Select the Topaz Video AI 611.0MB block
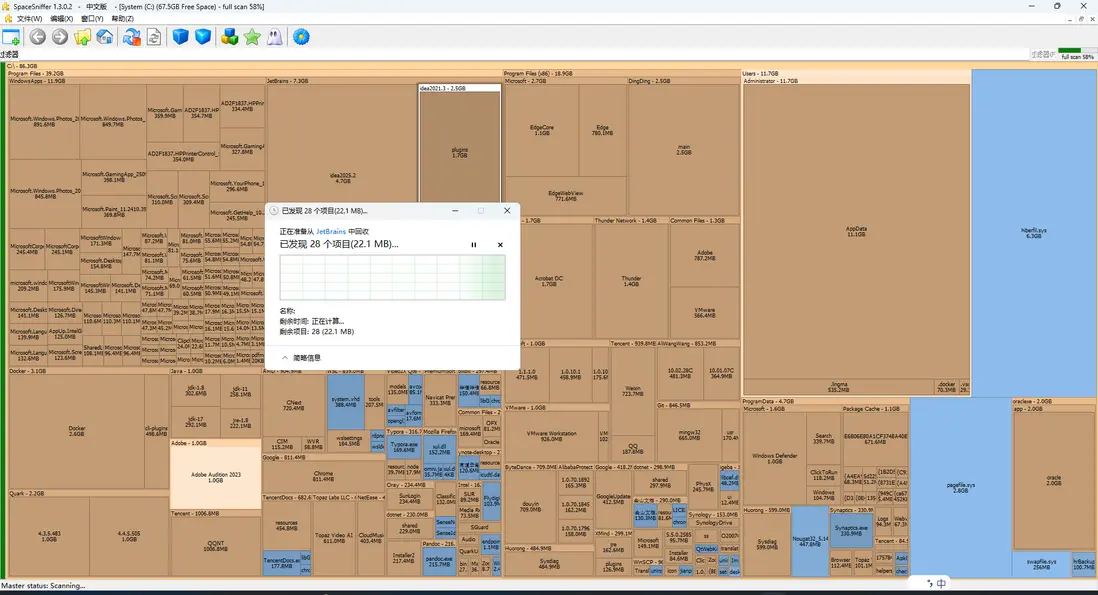The image size is (1098, 595). [334, 538]
